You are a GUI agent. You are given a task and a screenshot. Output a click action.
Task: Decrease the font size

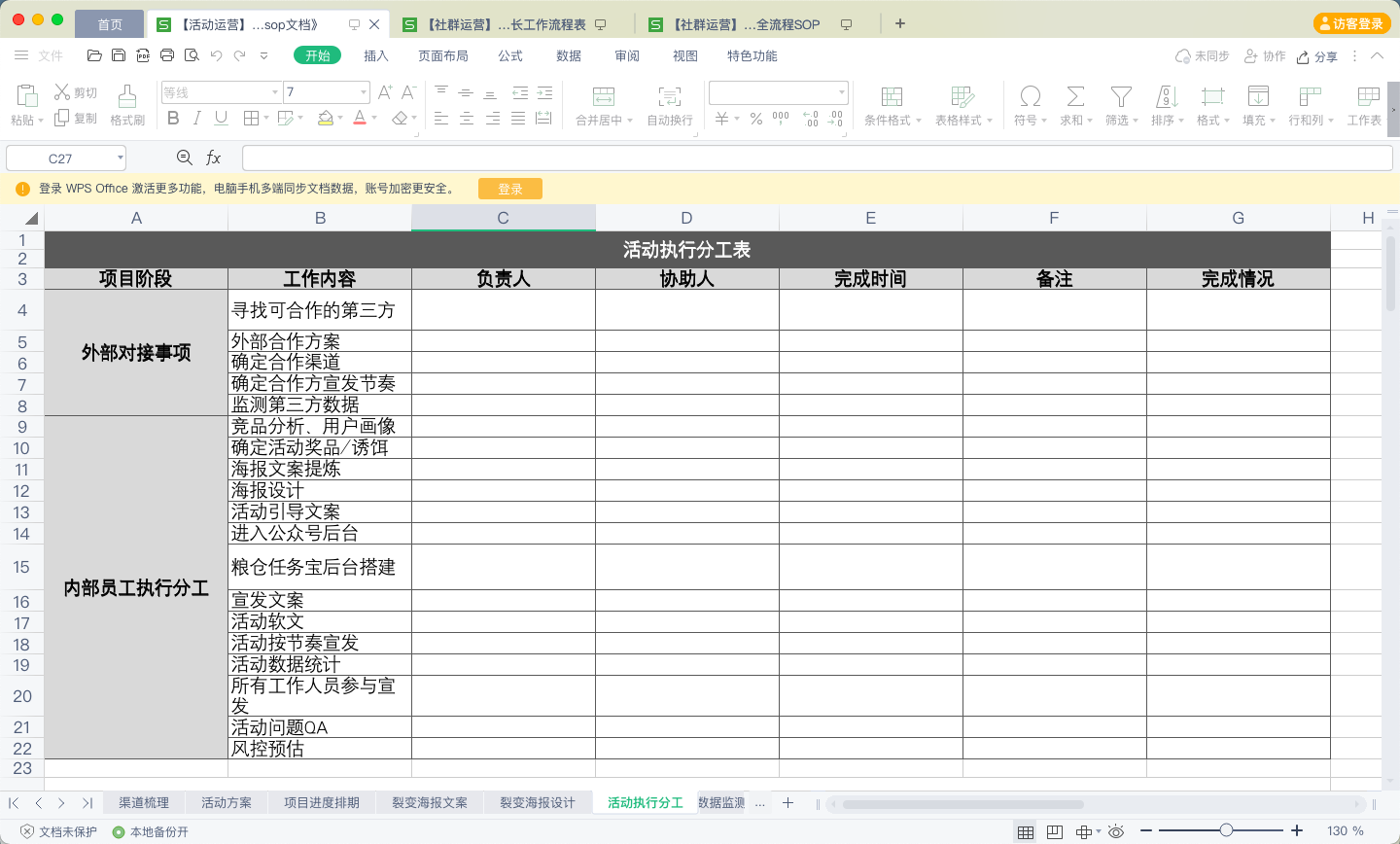click(x=408, y=92)
